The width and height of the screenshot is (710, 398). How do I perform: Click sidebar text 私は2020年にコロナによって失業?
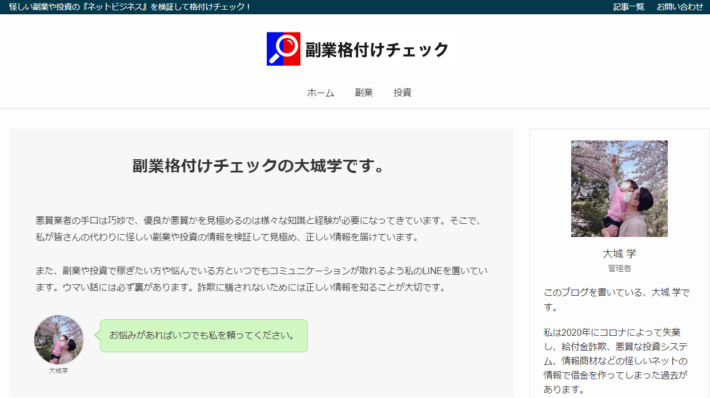pos(616,360)
